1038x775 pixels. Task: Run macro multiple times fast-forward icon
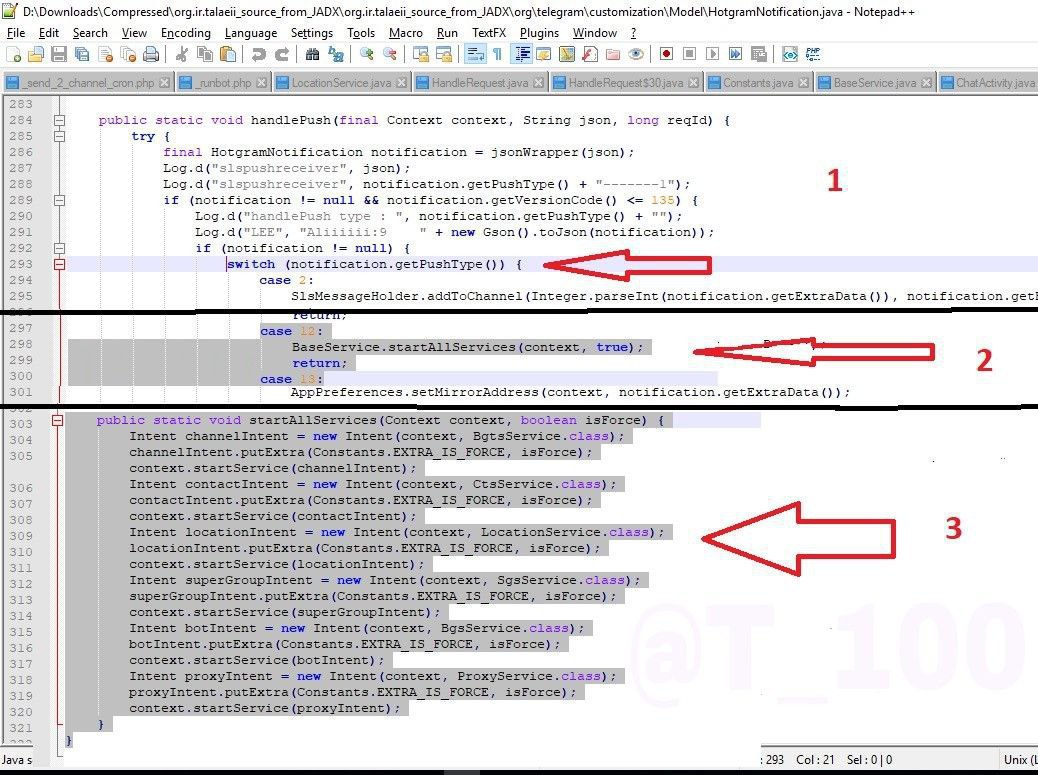tap(735, 54)
